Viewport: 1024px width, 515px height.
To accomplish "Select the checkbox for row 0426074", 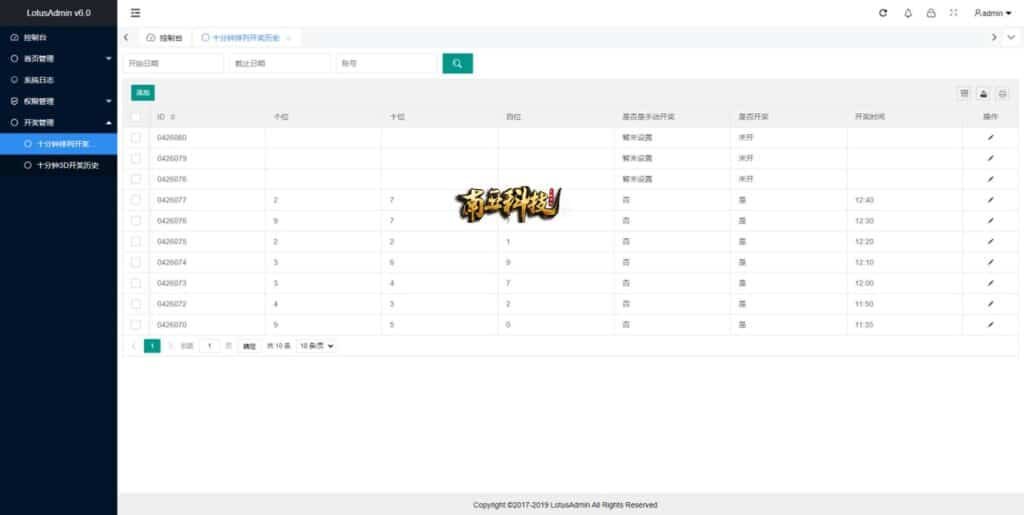I will (136, 262).
